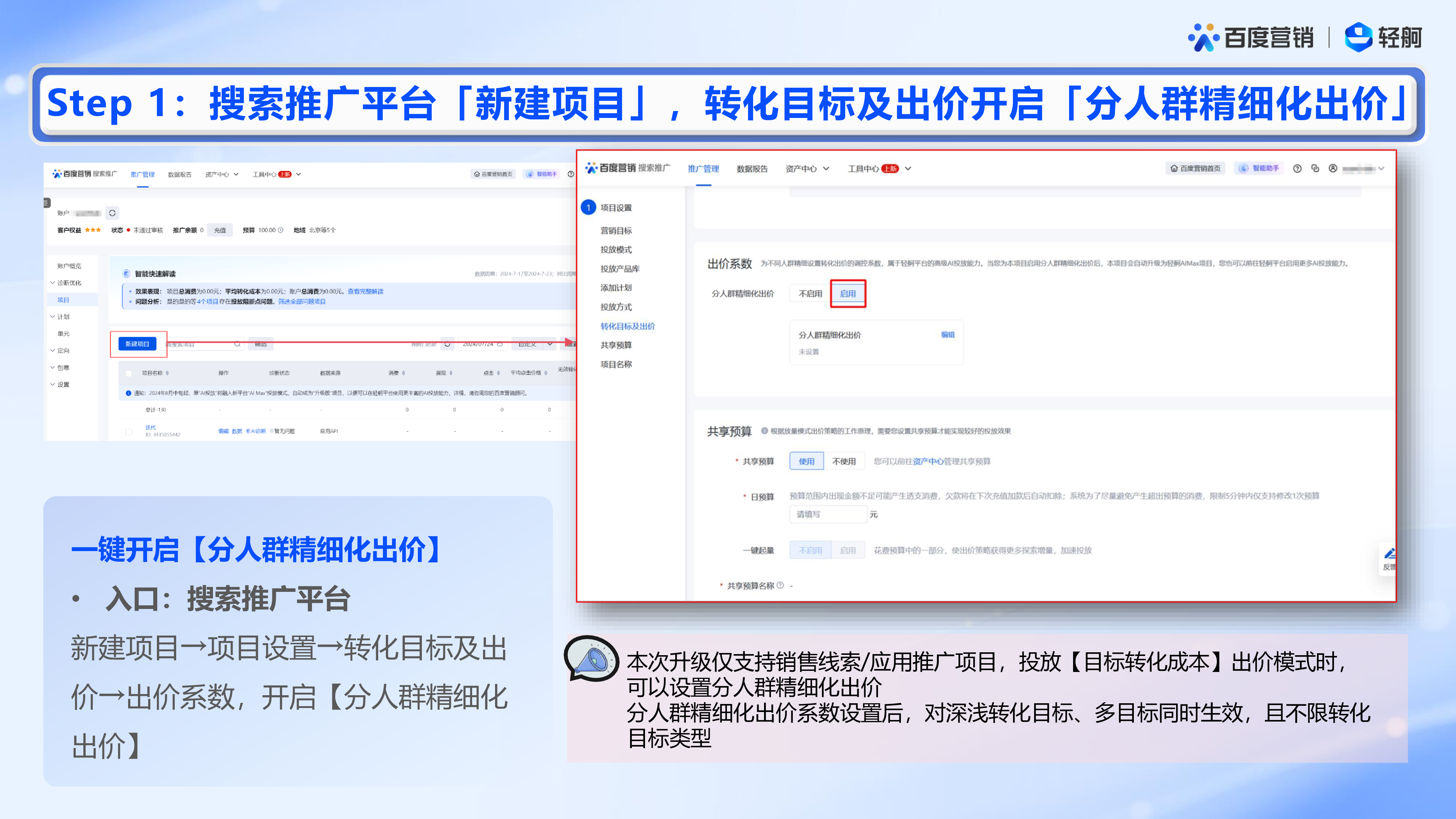Select 单元 in left sidebar
The height and width of the screenshot is (819, 1456).
(x=63, y=333)
